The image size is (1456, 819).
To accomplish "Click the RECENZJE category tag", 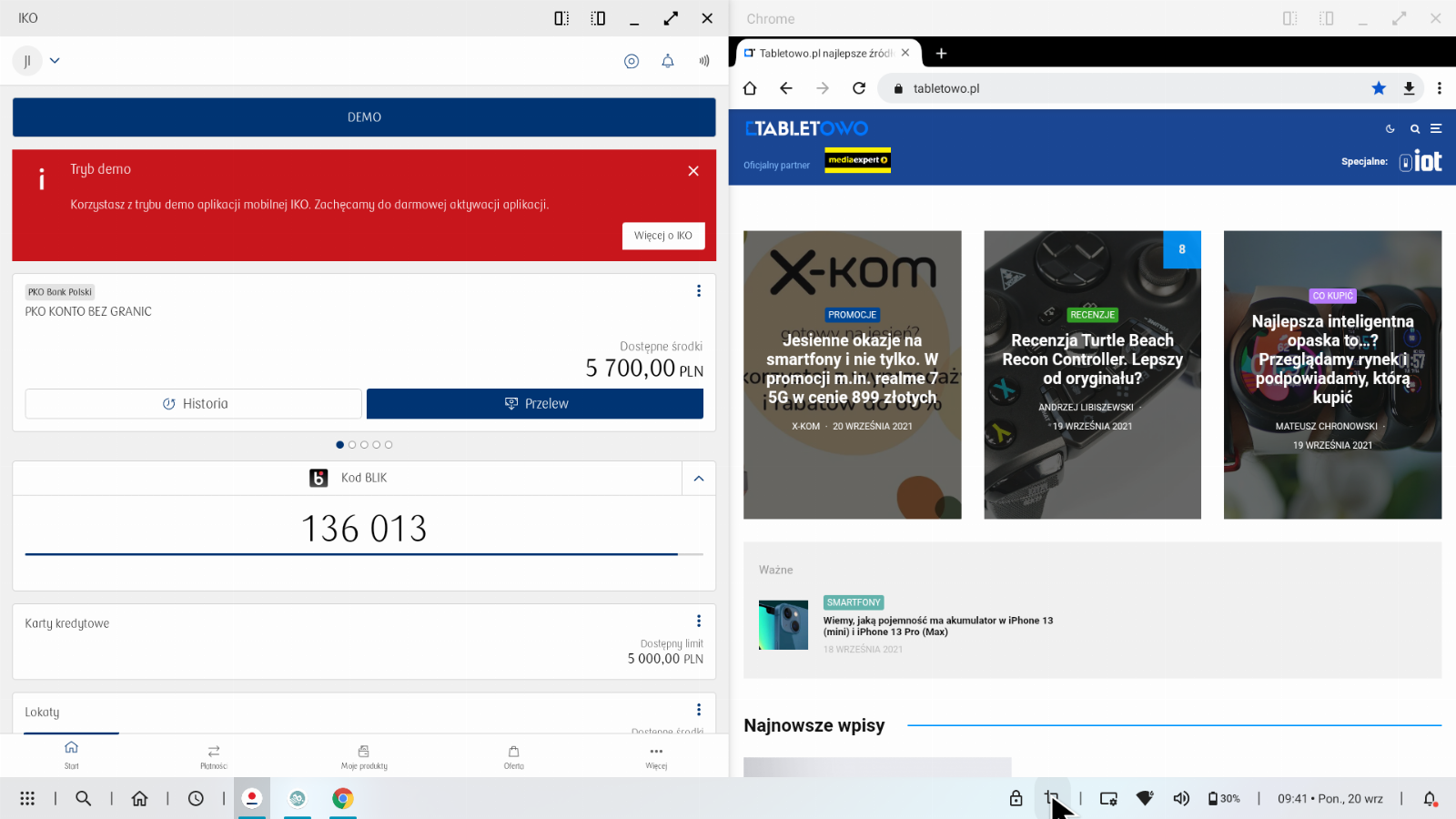I will coord(1092,315).
